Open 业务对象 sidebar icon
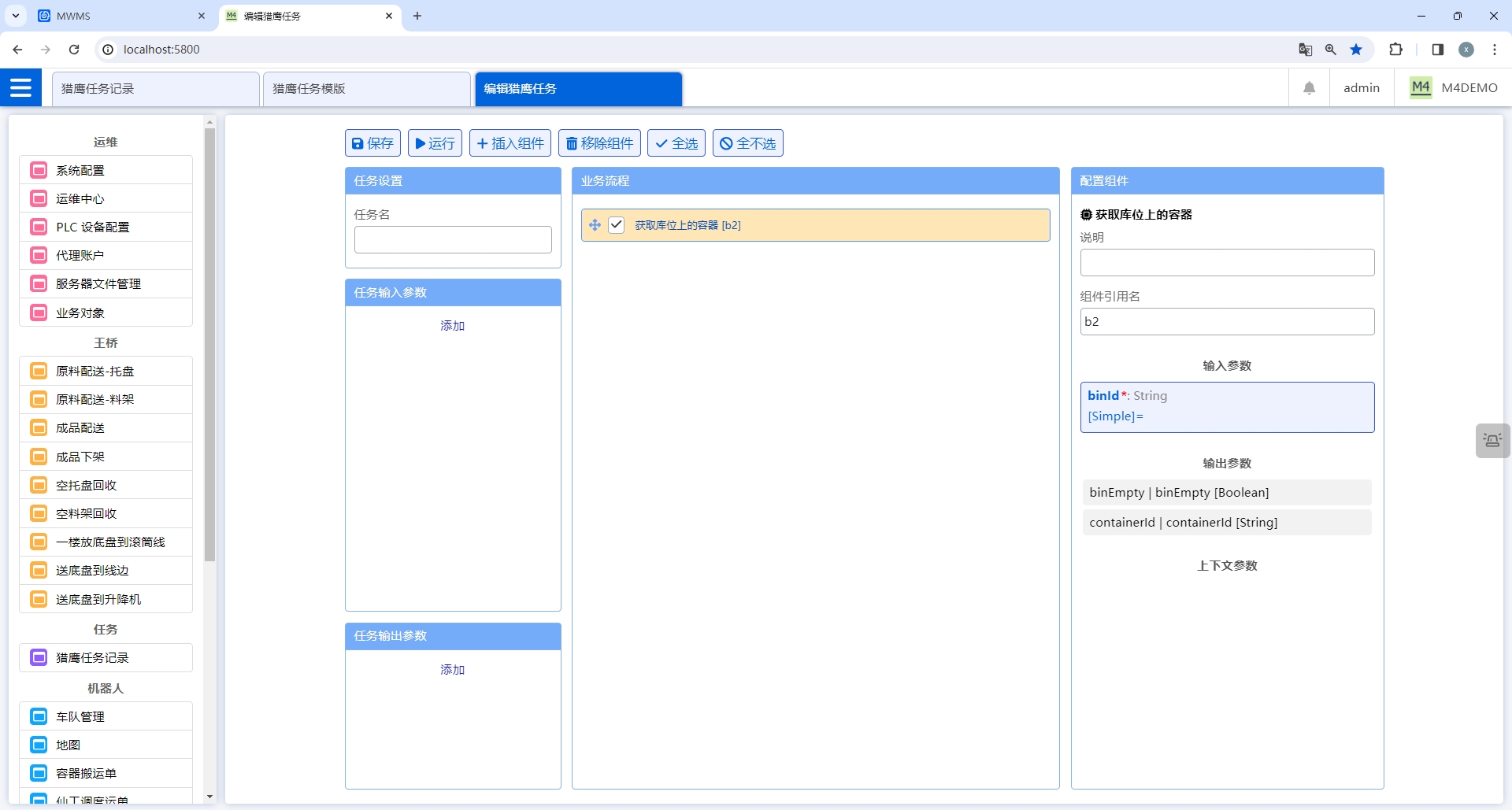Viewport: 1512px width, 810px height. [39, 313]
